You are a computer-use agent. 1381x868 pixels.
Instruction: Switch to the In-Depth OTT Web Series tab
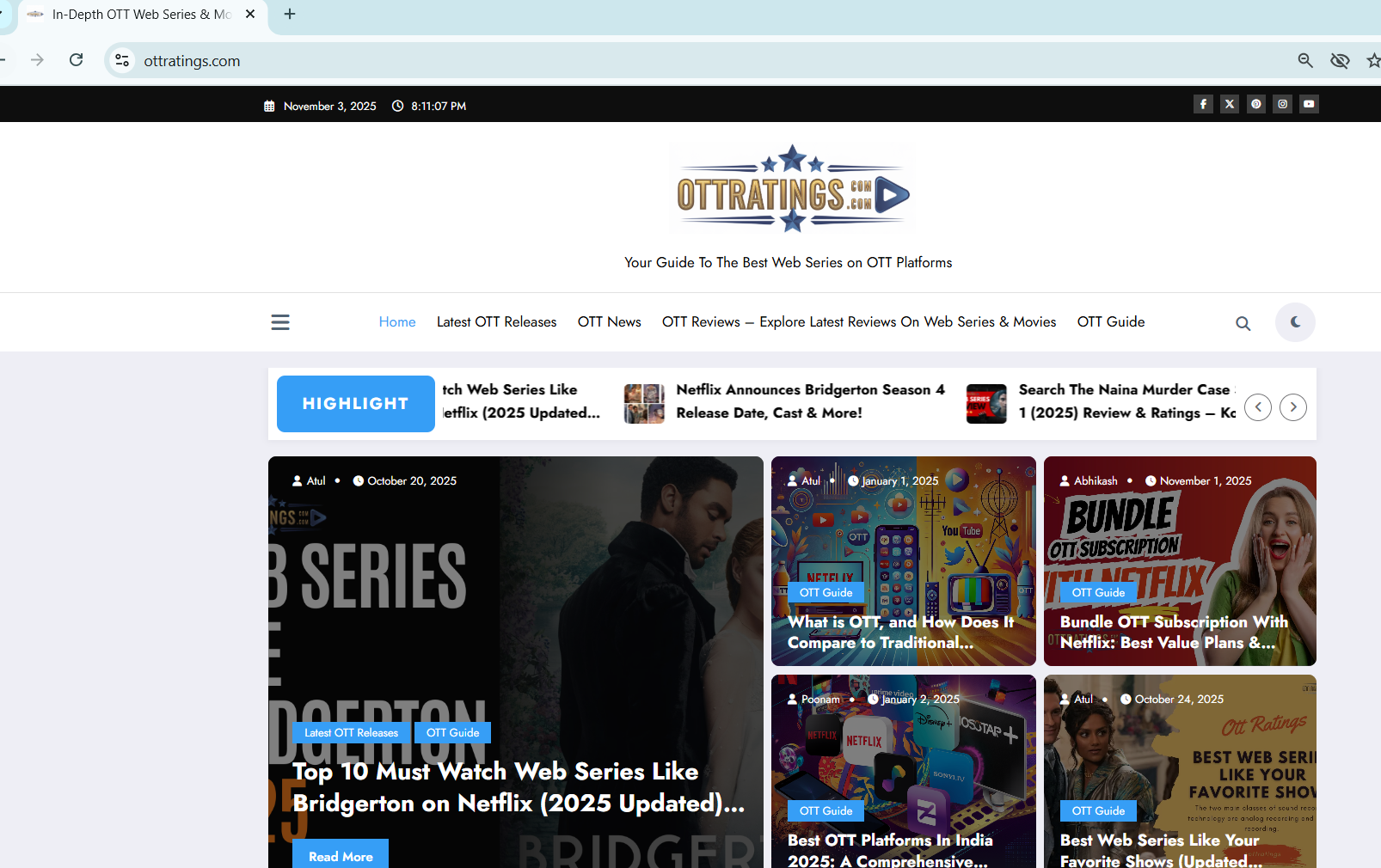[x=142, y=15]
